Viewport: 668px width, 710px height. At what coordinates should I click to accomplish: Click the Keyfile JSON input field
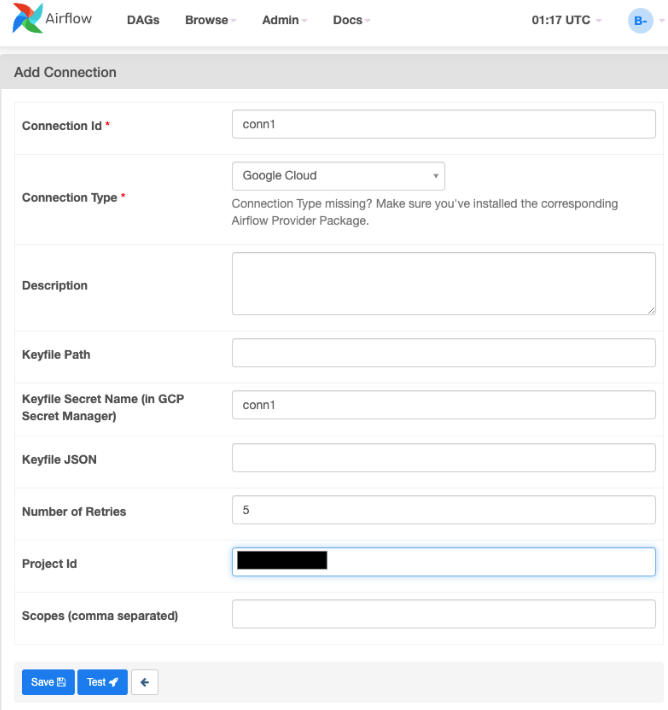click(443, 457)
